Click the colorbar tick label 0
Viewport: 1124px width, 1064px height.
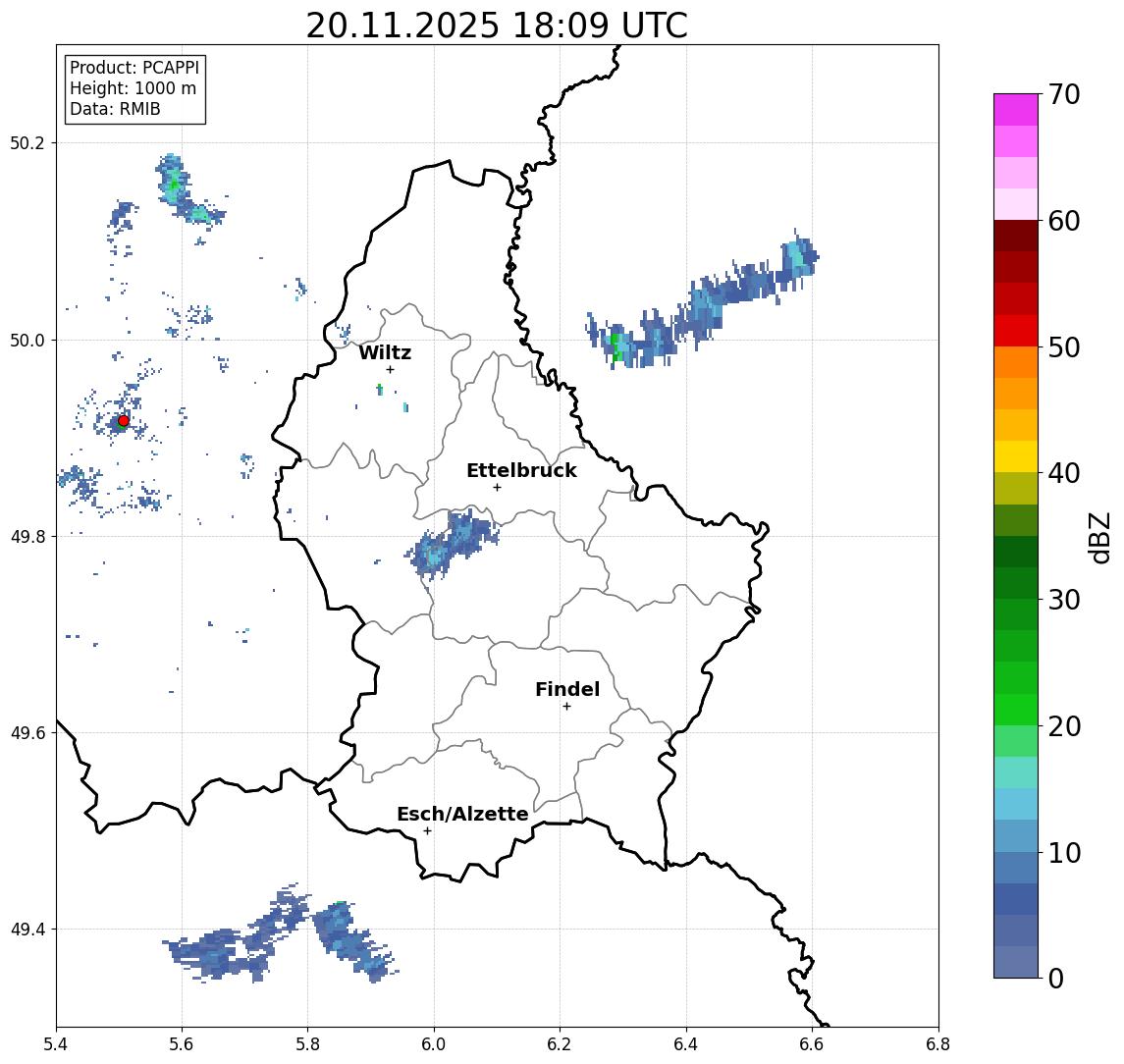click(1056, 978)
